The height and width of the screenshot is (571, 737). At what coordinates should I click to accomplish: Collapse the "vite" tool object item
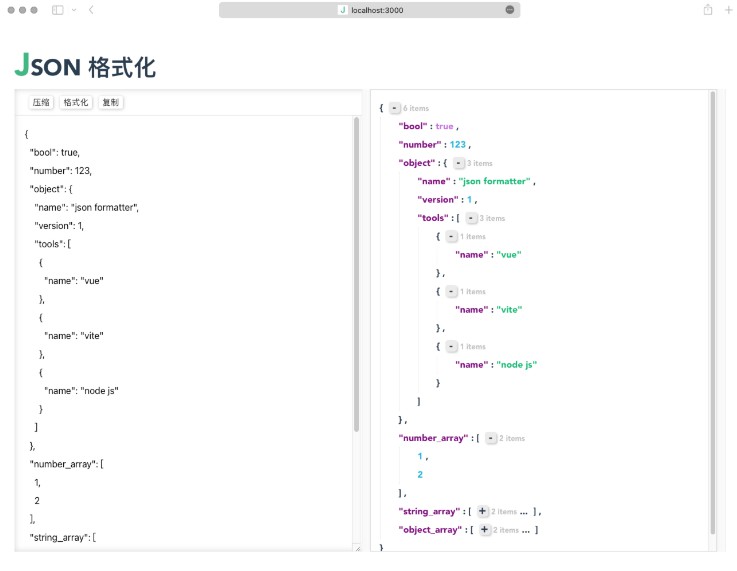(451, 292)
